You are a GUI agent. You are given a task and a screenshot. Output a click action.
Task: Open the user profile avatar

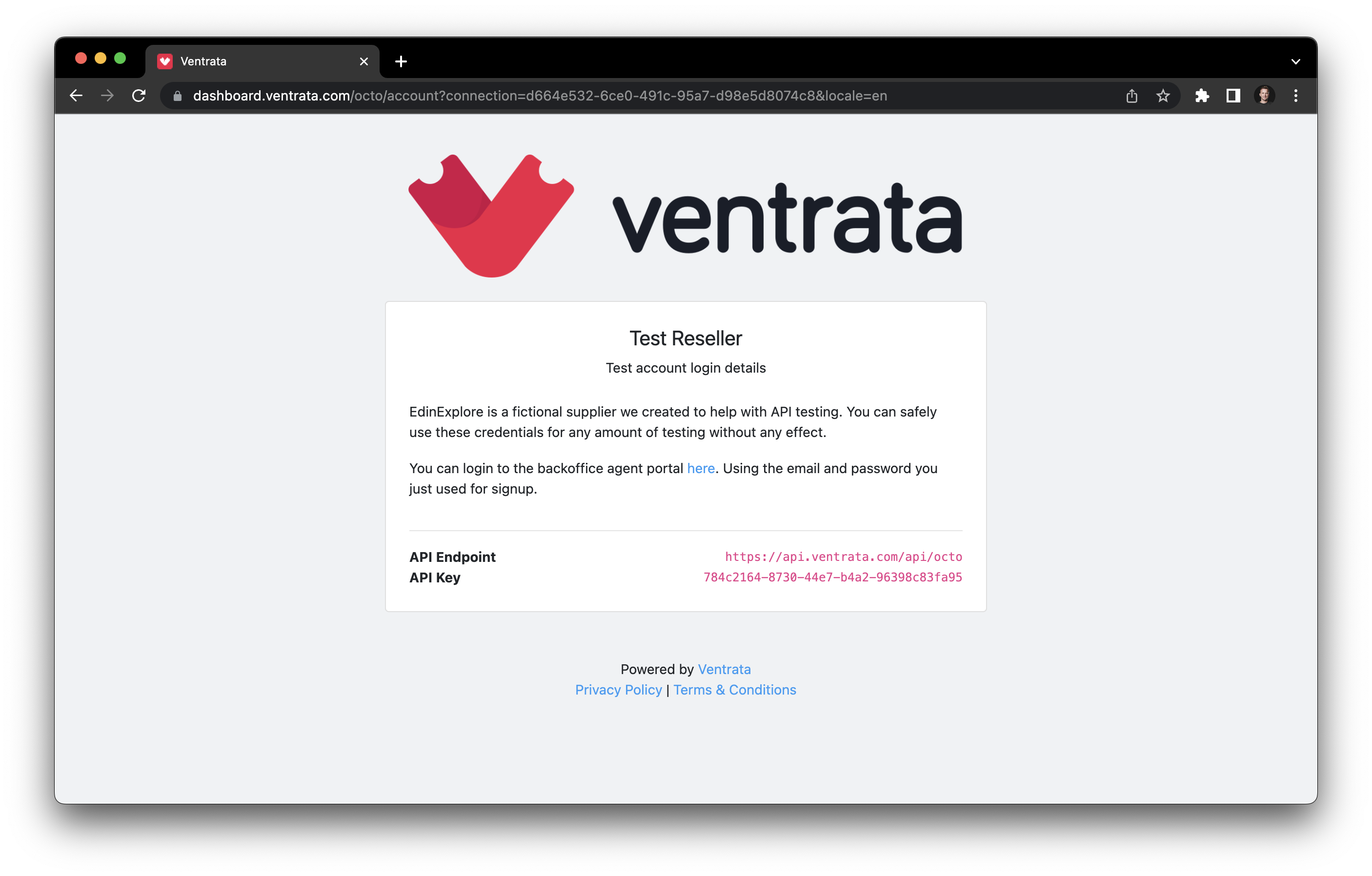[1264, 96]
